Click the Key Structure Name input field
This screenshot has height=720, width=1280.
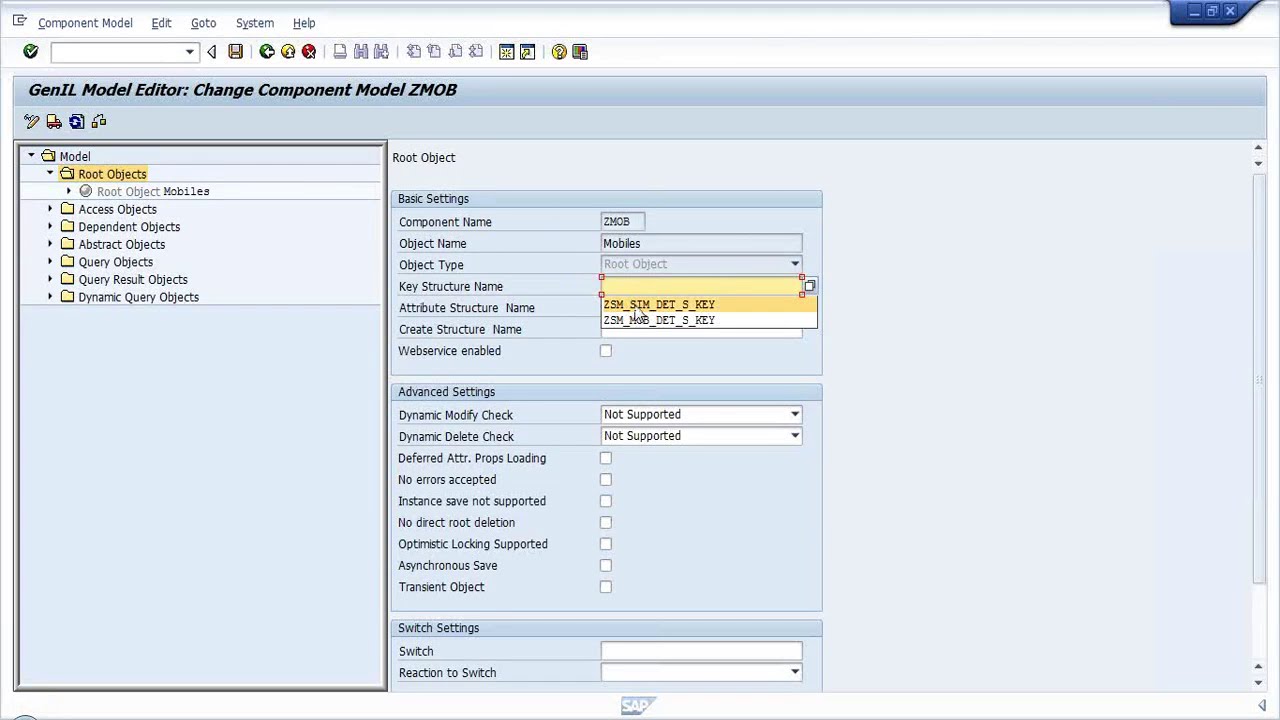(701, 286)
